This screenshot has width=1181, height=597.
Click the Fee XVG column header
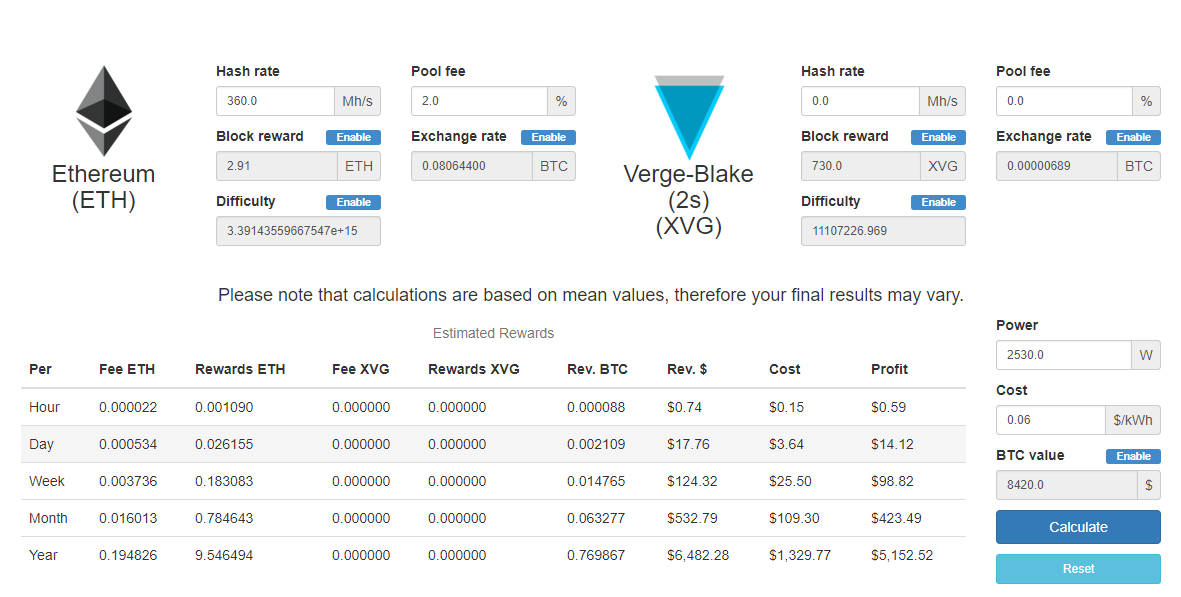361,370
